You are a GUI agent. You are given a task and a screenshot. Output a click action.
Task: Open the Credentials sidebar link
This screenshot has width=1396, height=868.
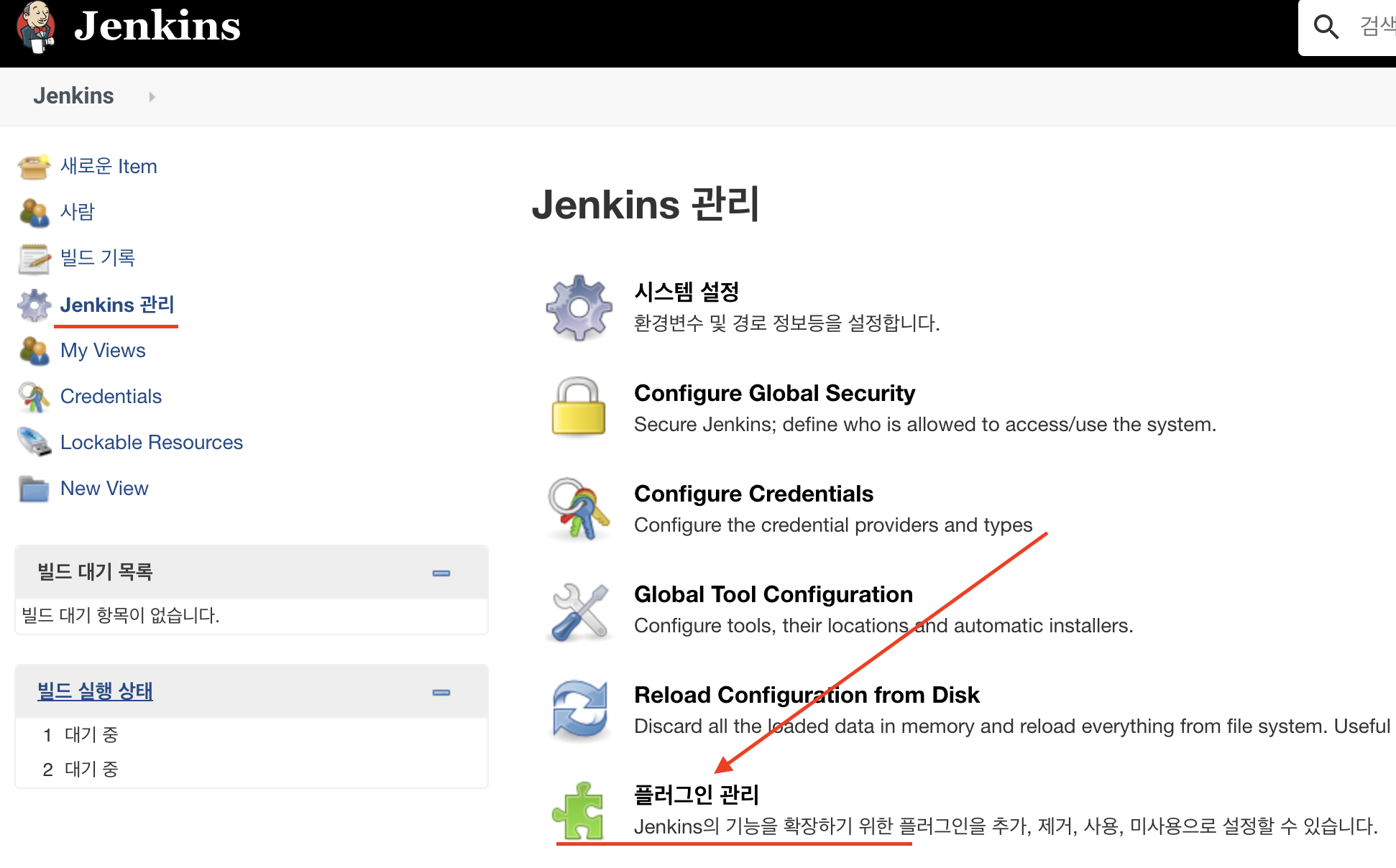111,397
